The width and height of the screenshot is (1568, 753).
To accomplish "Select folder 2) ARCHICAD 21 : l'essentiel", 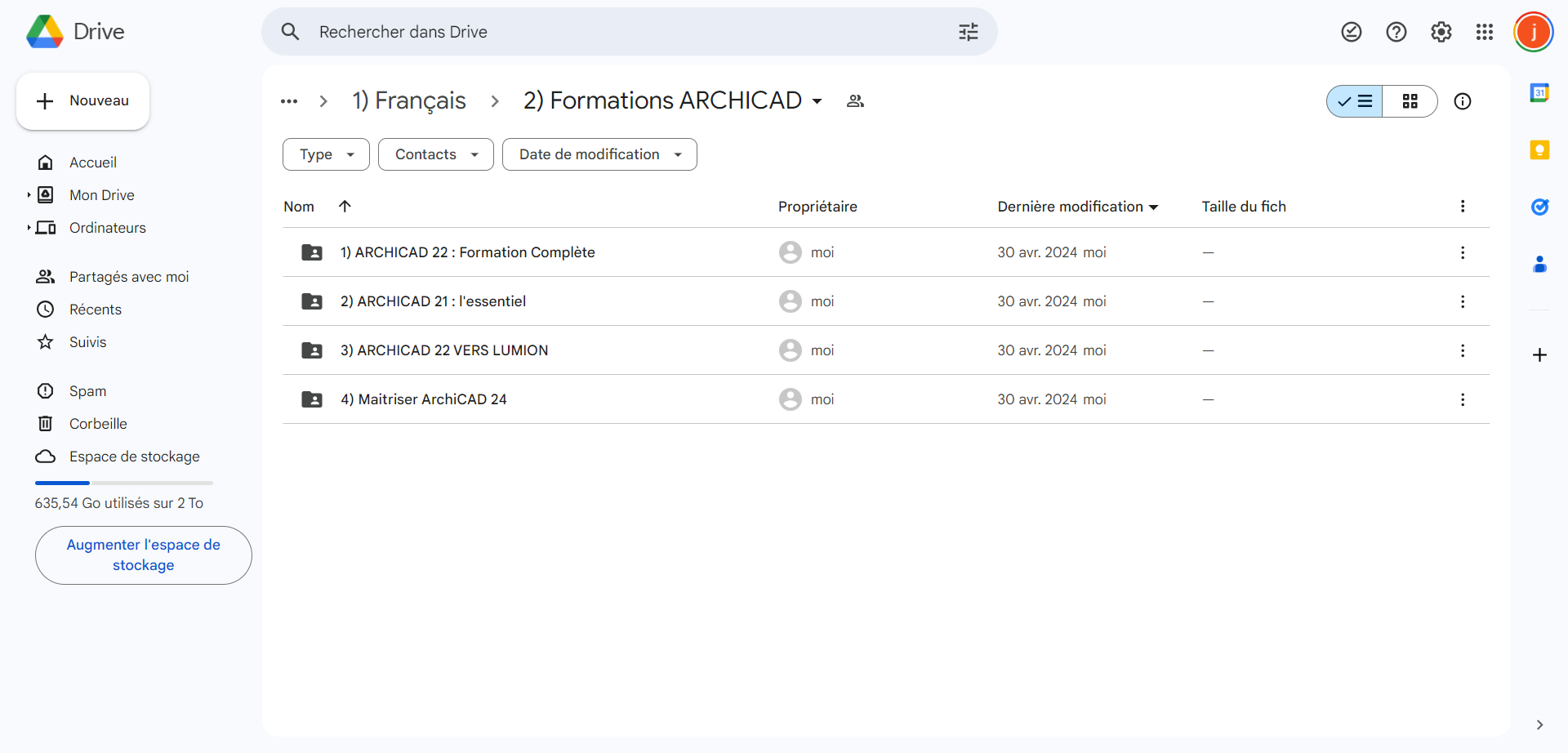I will pos(886,301).
